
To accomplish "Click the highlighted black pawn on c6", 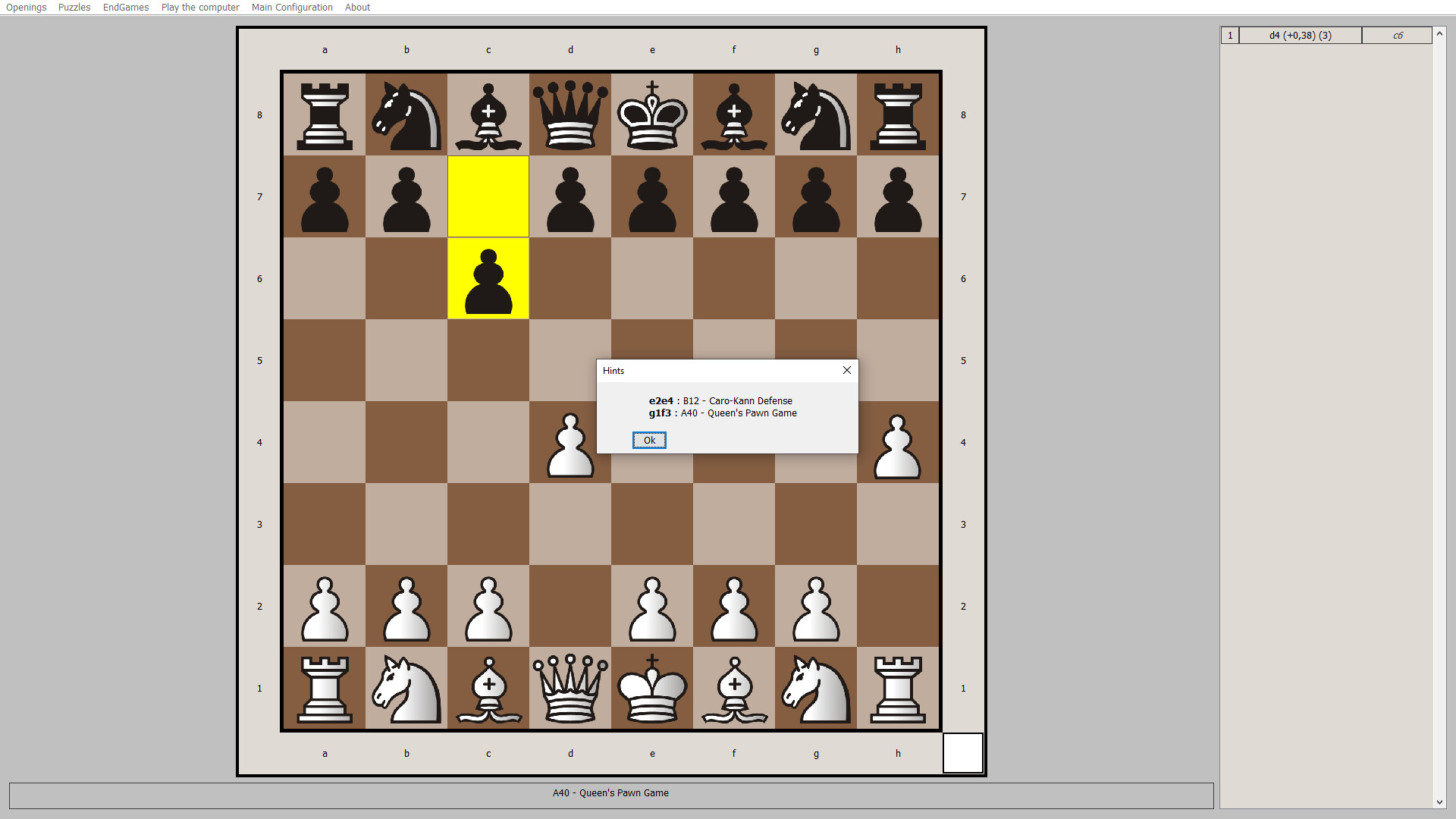I will point(488,281).
